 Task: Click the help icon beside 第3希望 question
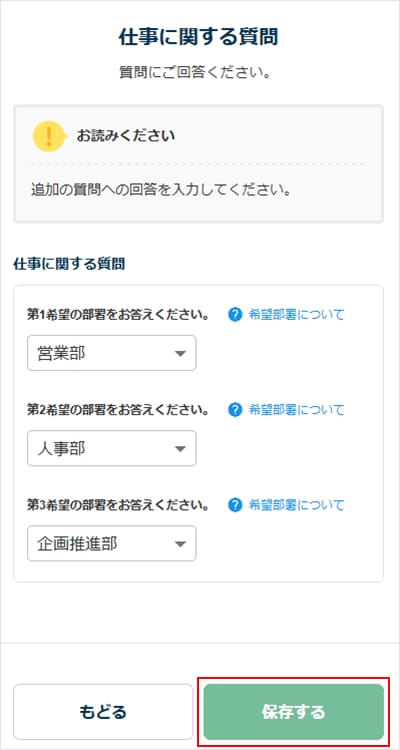(x=235, y=506)
